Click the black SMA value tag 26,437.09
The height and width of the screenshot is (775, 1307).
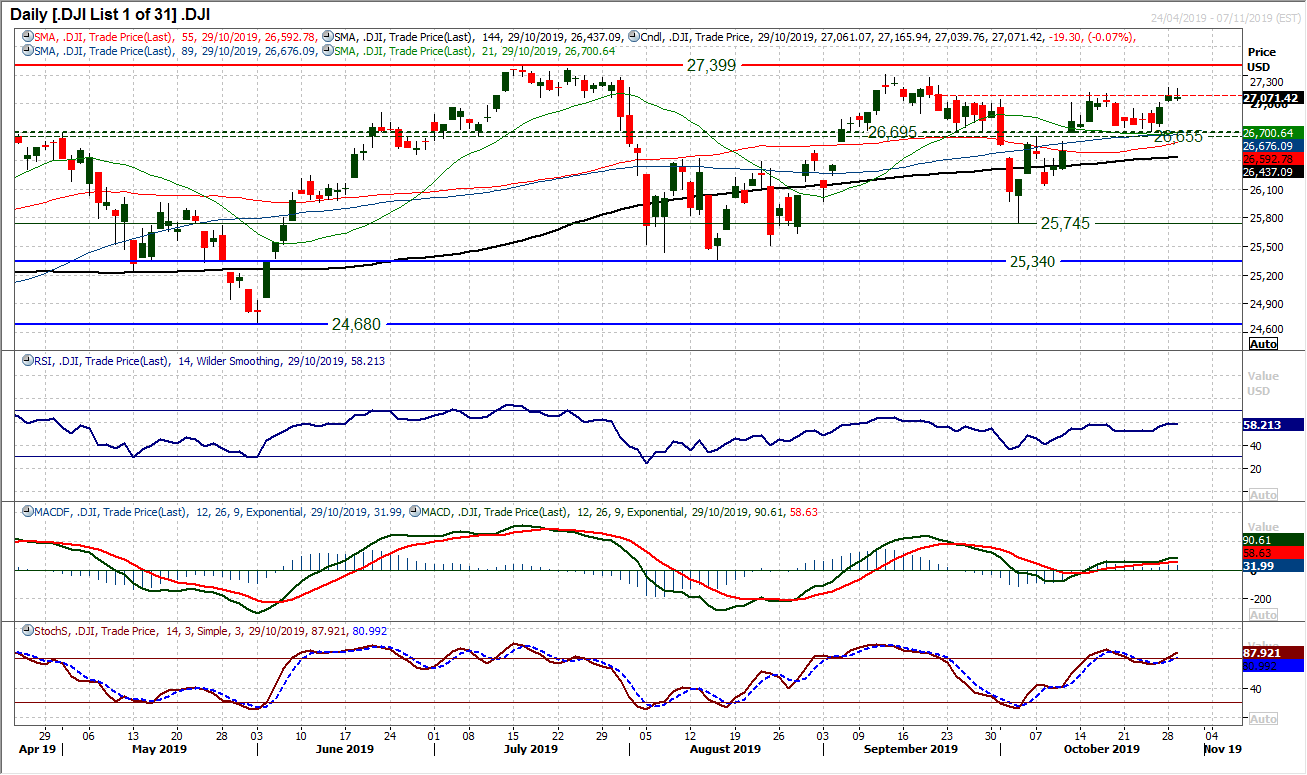[x=1273, y=171]
